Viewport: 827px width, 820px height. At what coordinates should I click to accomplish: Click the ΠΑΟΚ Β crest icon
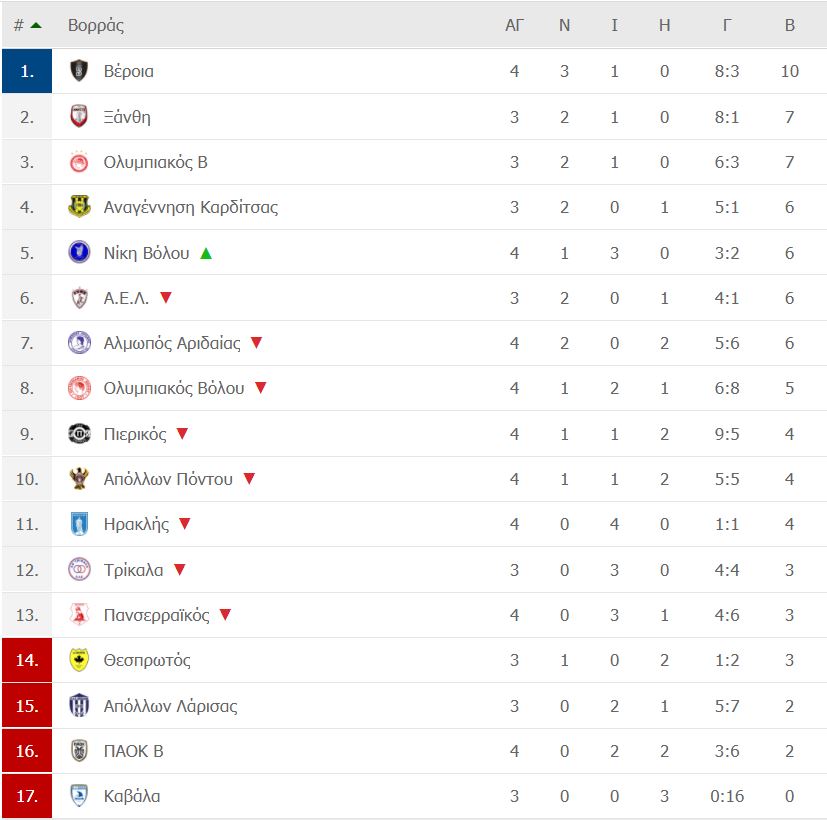(x=79, y=750)
